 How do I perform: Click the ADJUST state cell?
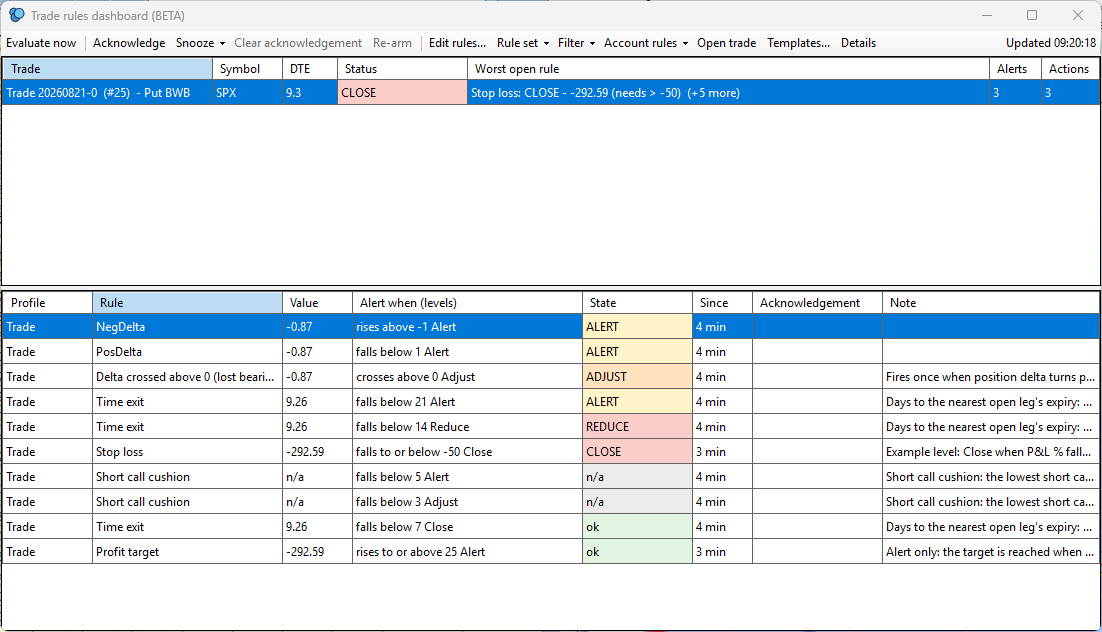pyautogui.click(x=637, y=377)
